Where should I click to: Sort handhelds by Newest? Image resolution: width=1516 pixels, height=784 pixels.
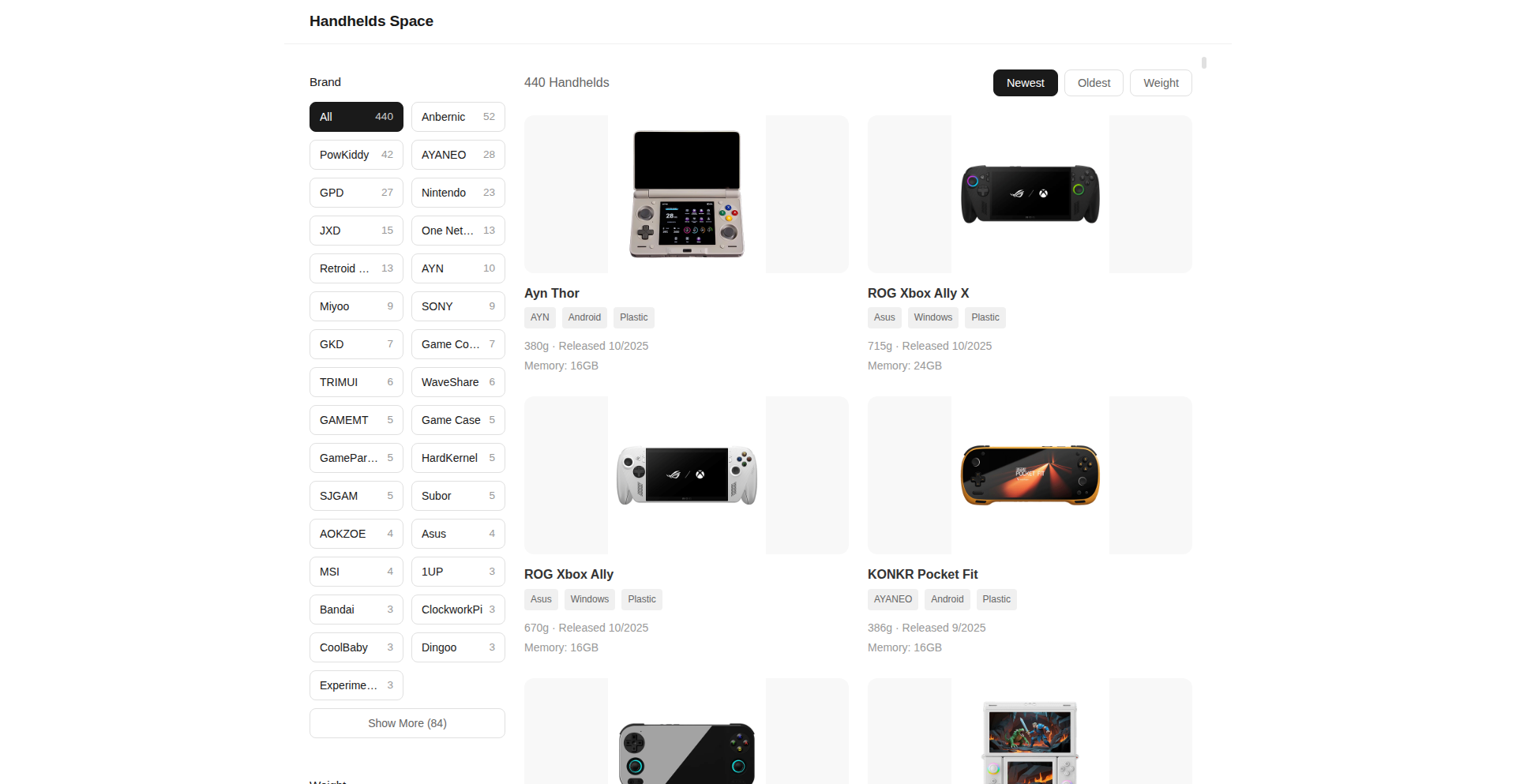tap(1026, 83)
